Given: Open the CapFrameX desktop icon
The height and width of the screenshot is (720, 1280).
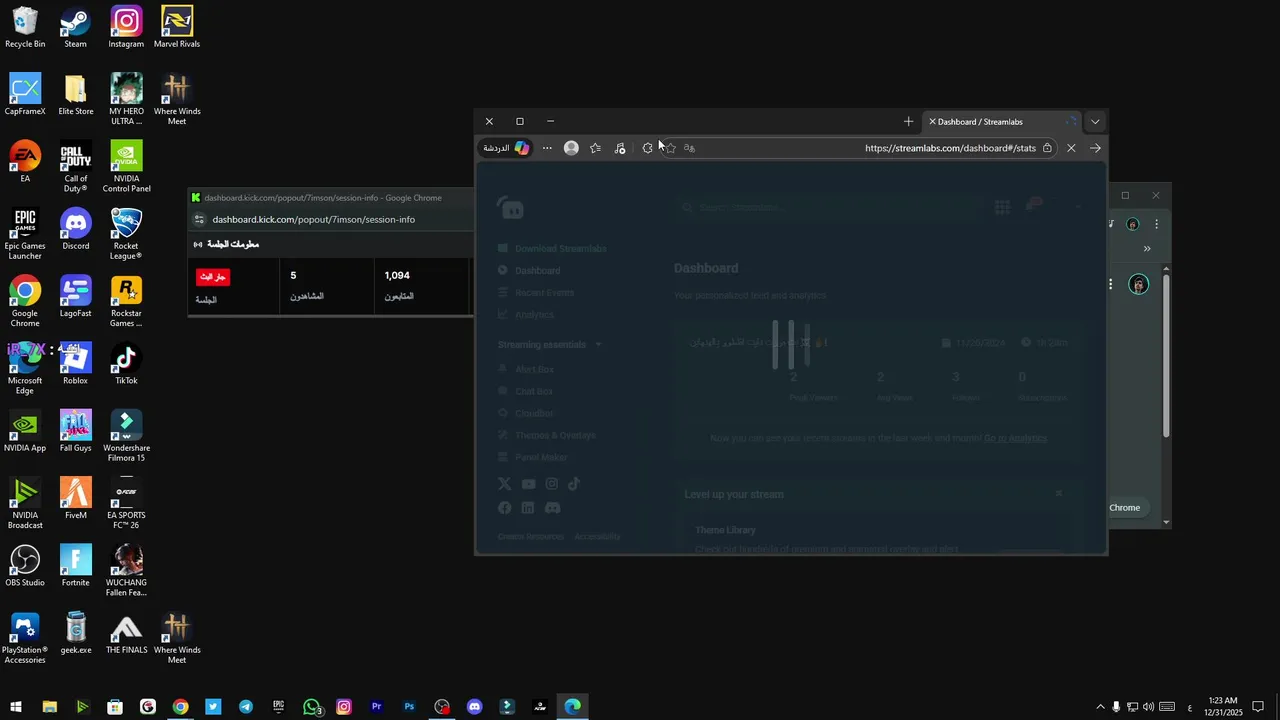Looking at the screenshot, I should [x=25, y=94].
